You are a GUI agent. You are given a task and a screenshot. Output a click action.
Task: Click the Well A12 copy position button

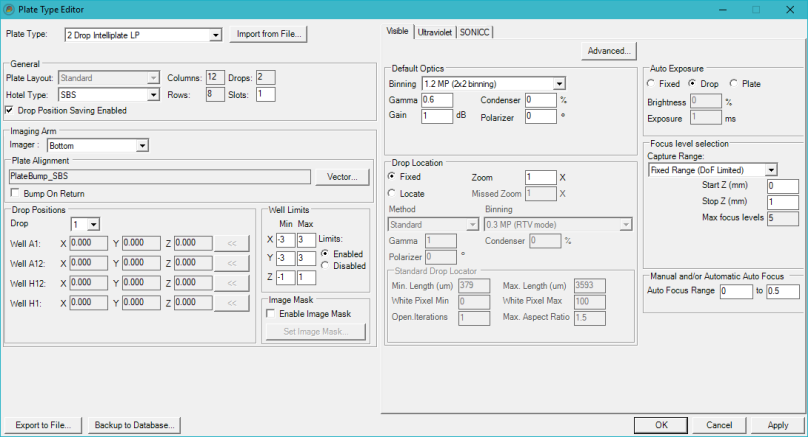click(x=232, y=263)
